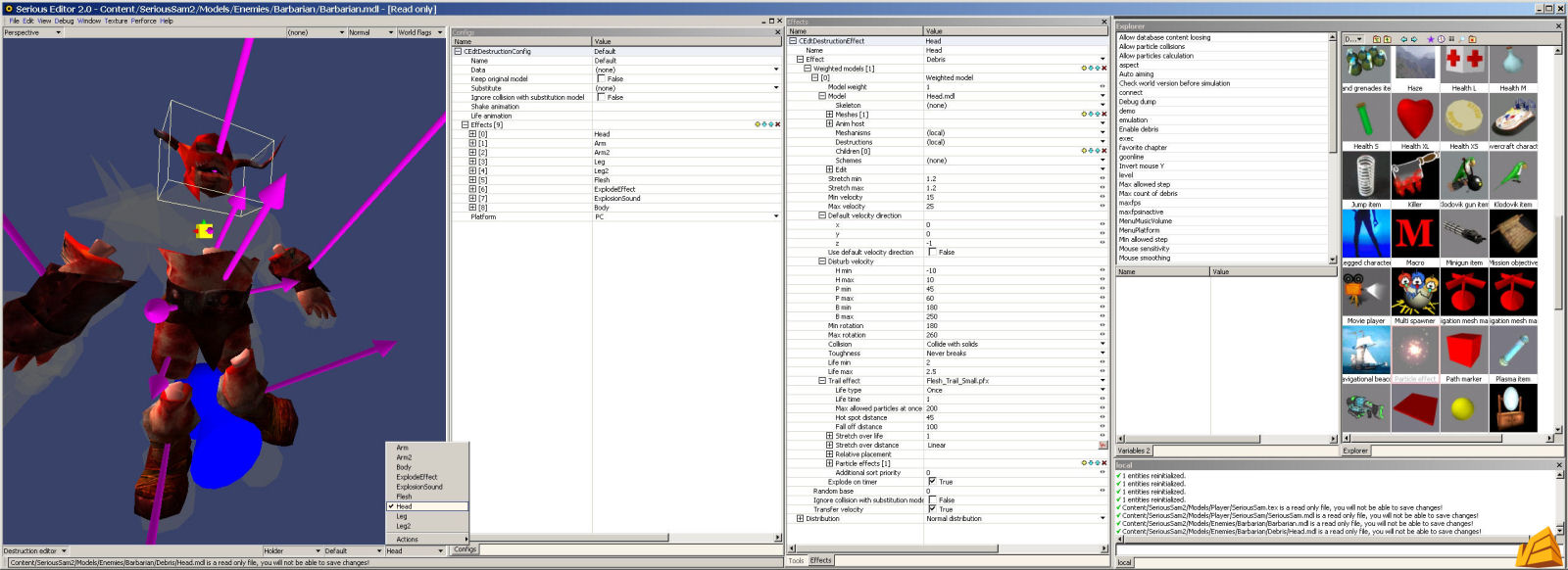This screenshot has height=570, width=1568.
Task: Click the purple star favorites icon in Explorer
Action: click(x=1431, y=39)
